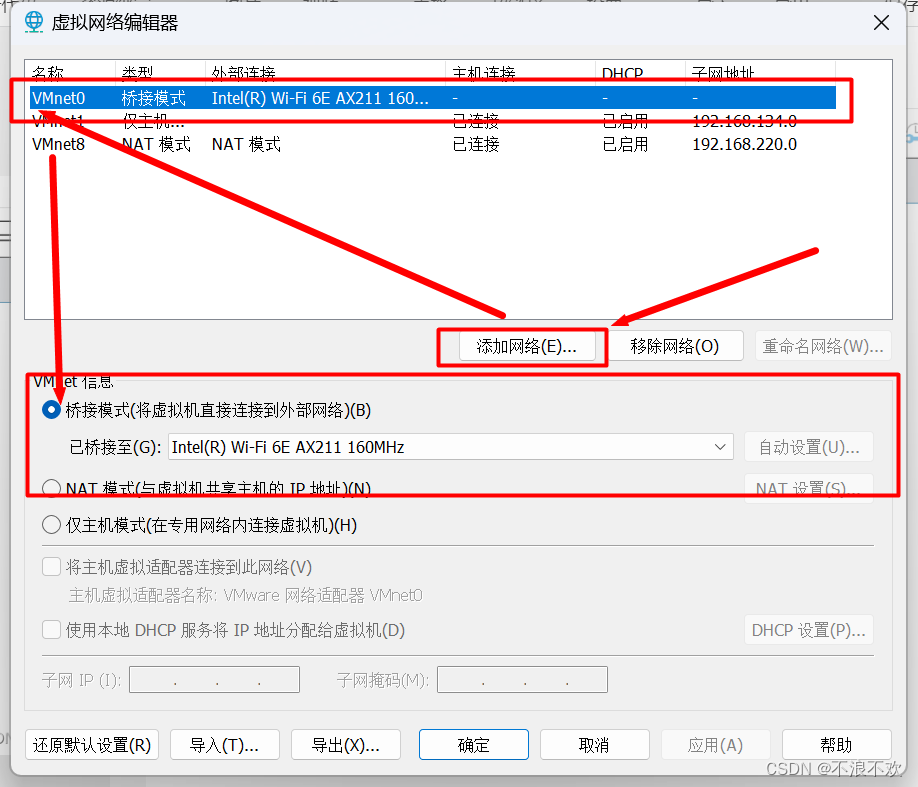Close the Virtual Network Editor dialog

(x=881, y=23)
